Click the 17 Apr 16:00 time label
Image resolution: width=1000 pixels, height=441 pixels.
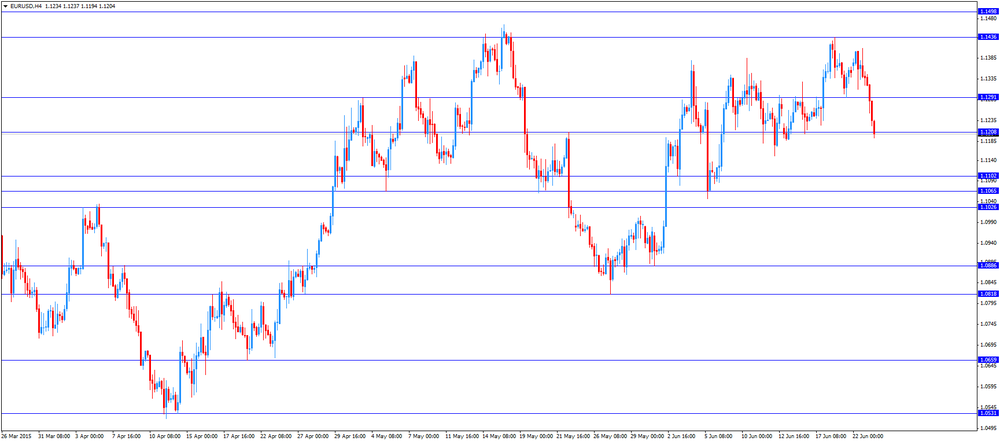click(238, 437)
